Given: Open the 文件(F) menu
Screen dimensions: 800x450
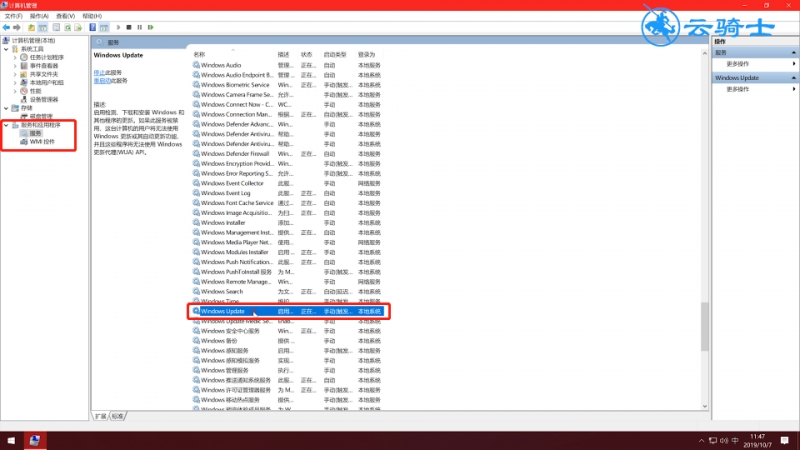Looking at the screenshot, I should click(x=14, y=16).
